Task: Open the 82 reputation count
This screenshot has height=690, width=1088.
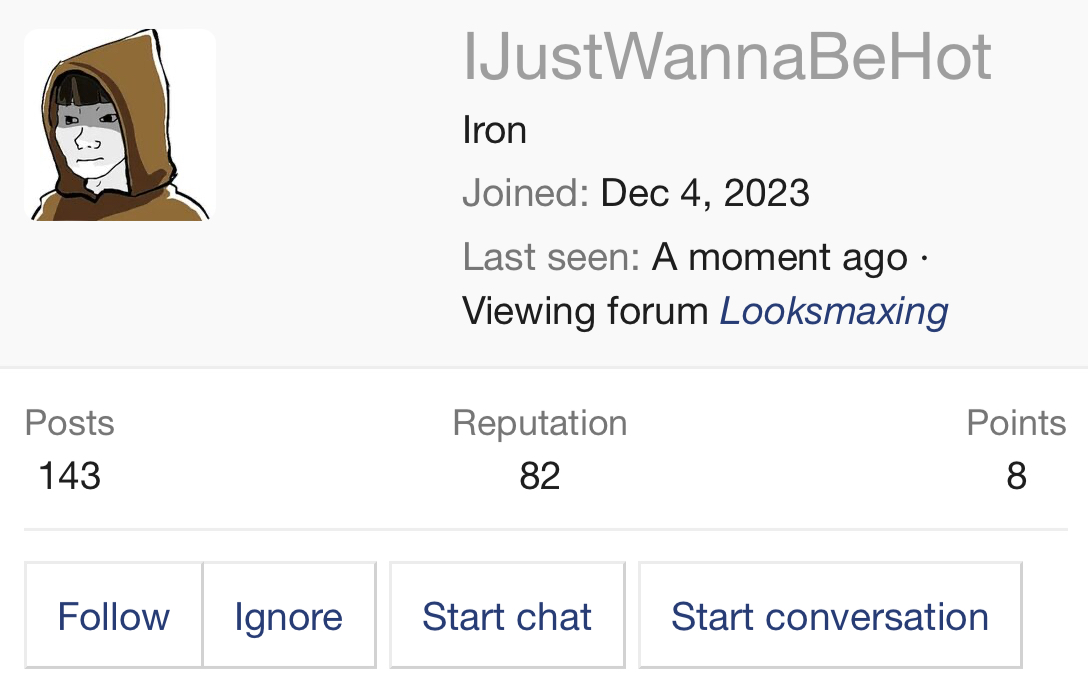Action: 540,475
